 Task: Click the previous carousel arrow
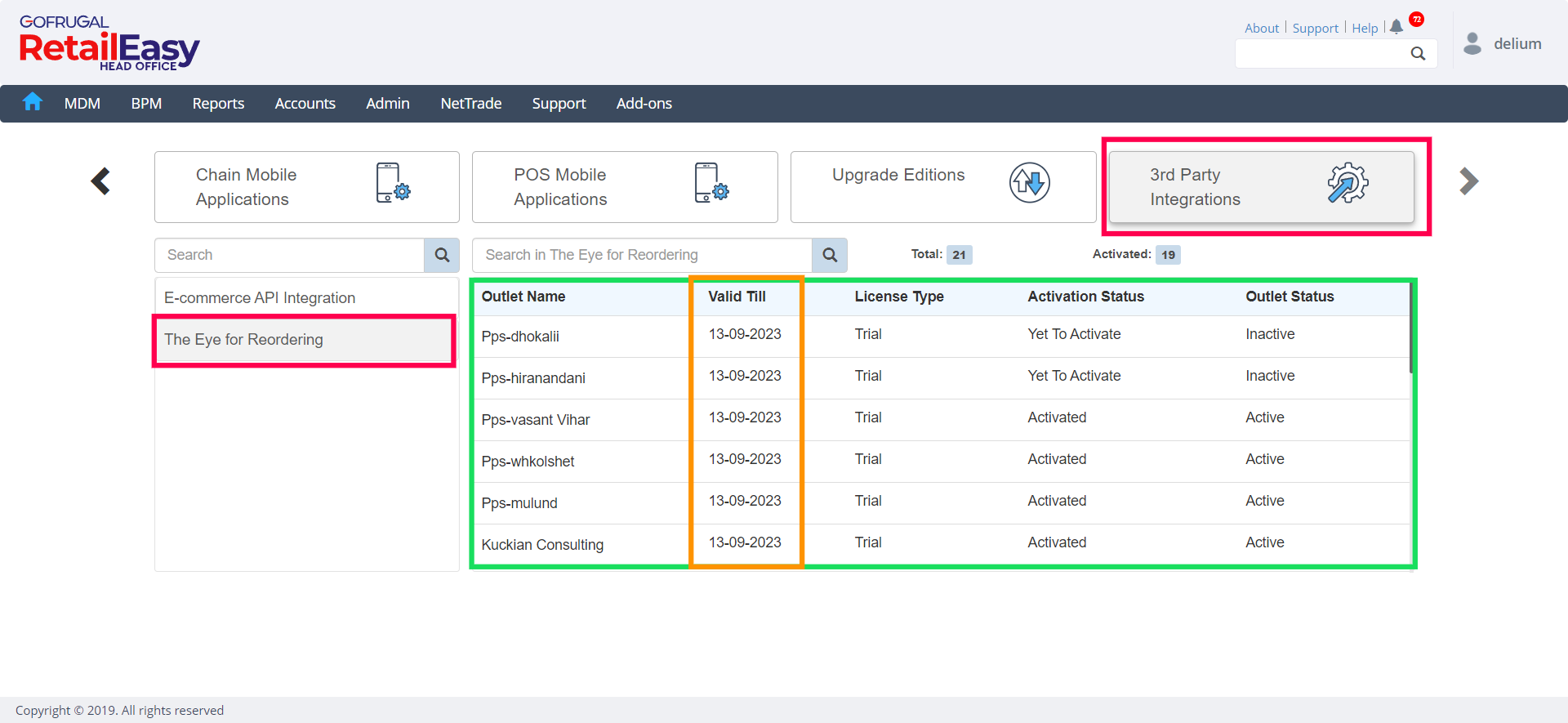click(100, 181)
